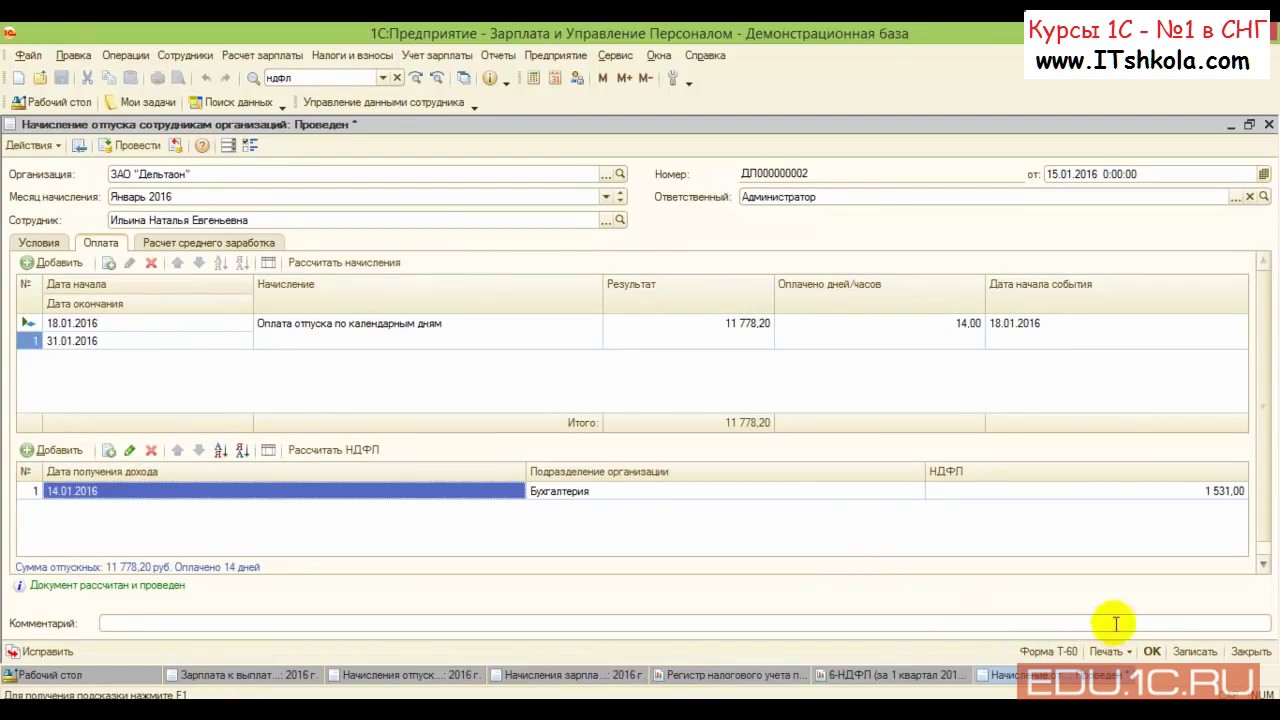Click green pencil edit icon in НДФЛ table
Screen dimensions: 1280x720
click(130, 450)
